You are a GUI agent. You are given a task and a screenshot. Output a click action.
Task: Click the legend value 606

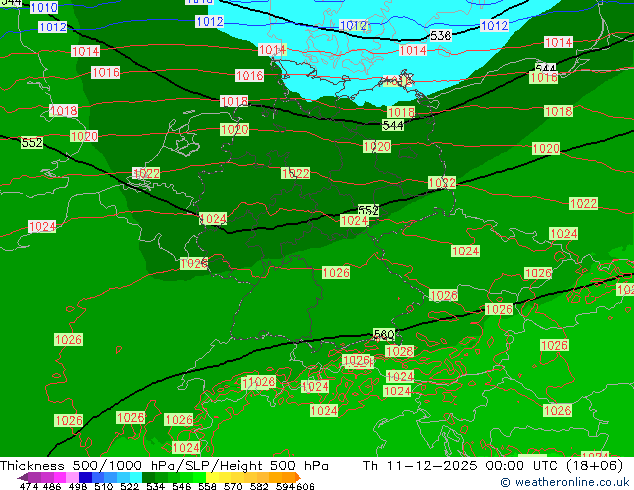pyautogui.click(x=305, y=486)
